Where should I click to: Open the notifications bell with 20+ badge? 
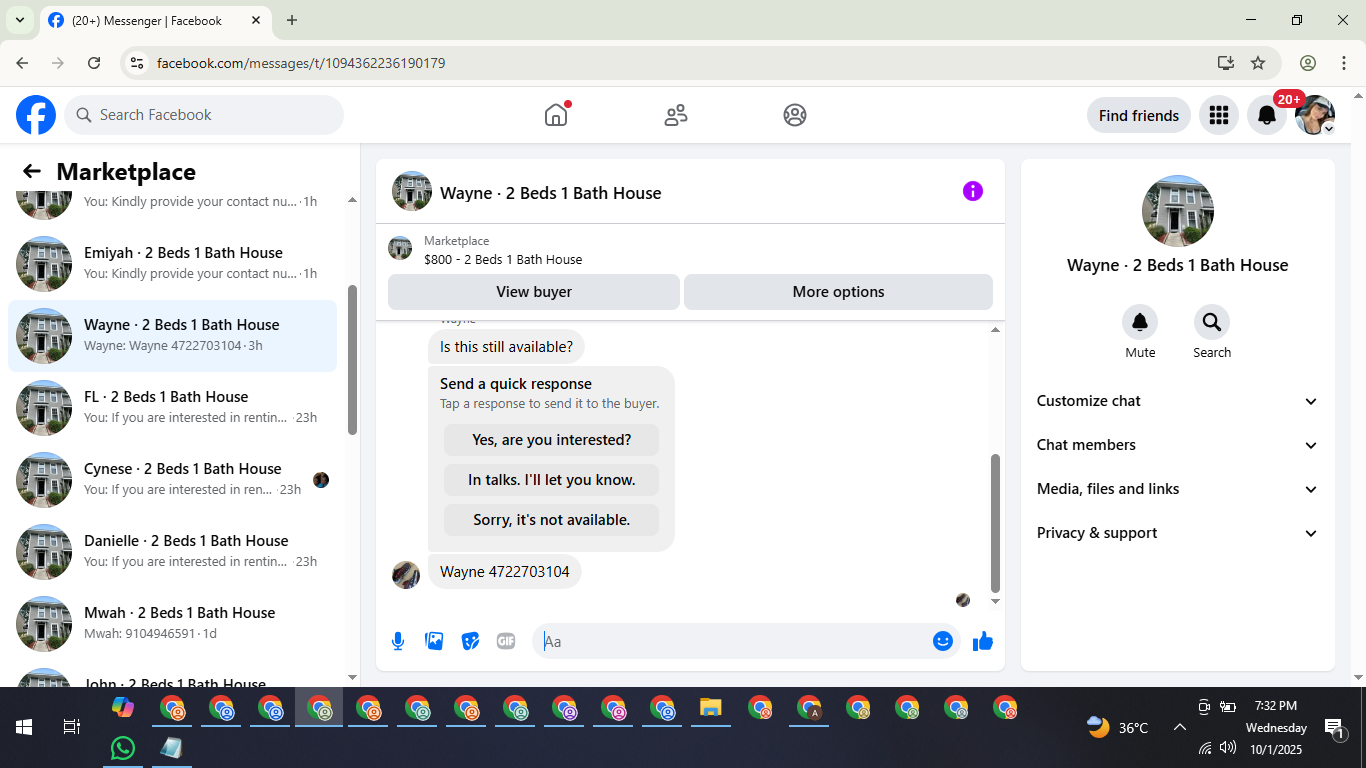click(1267, 115)
